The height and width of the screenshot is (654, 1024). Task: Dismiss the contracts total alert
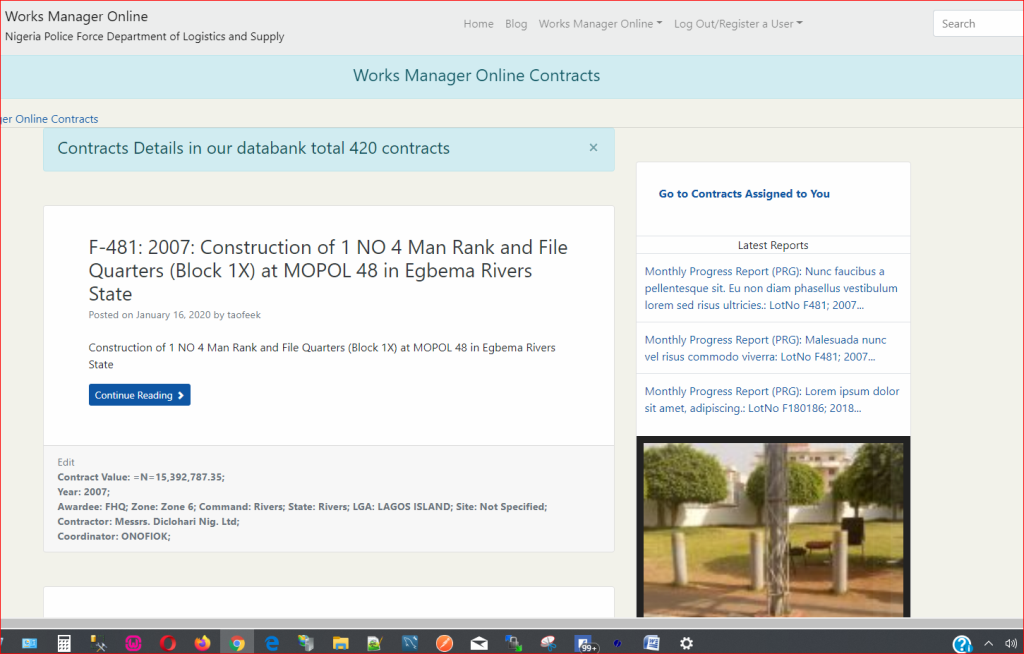(x=593, y=148)
